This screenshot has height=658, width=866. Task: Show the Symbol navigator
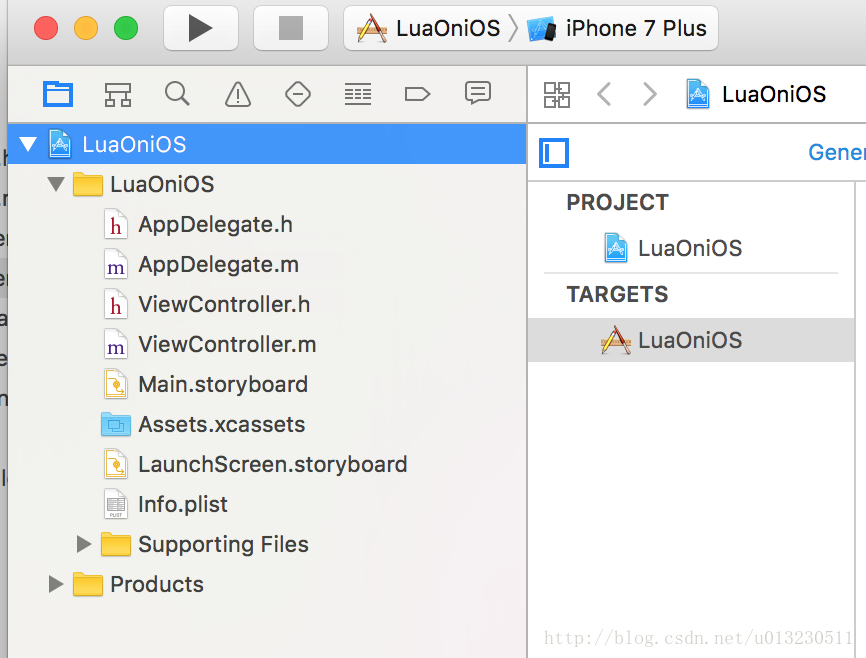coord(118,94)
